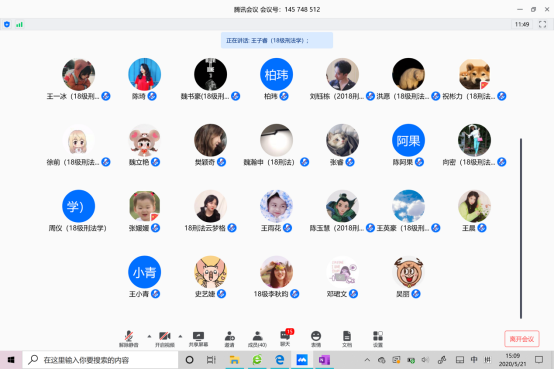The image size is (554, 370).
Task: Switch to the OneNote taskbar item
Action: (324, 360)
